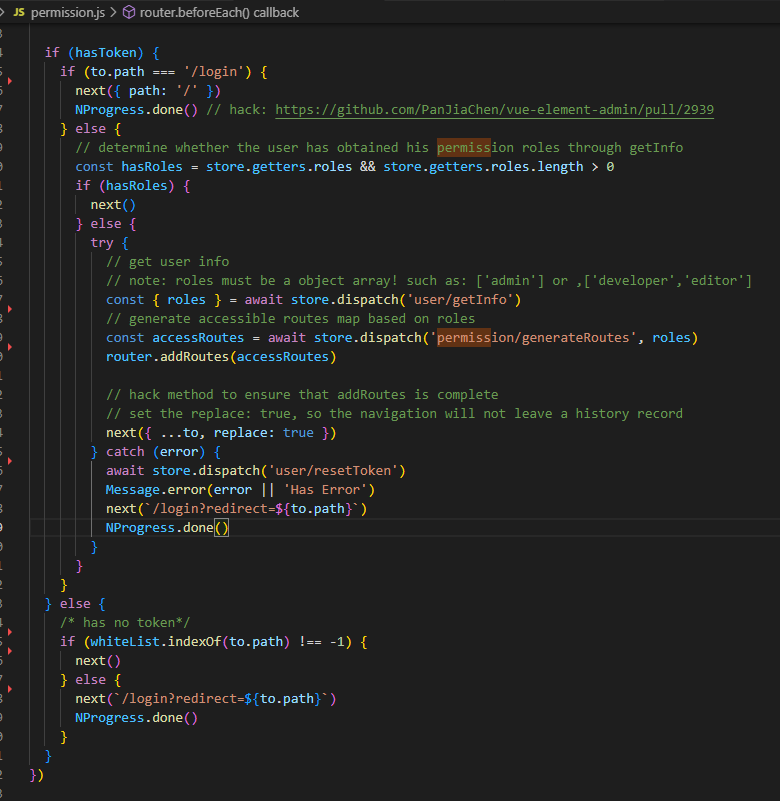Click 'router.addRoutes(accessRoutes)' call
Image resolution: width=780 pixels, height=801 pixels.
coord(221,357)
